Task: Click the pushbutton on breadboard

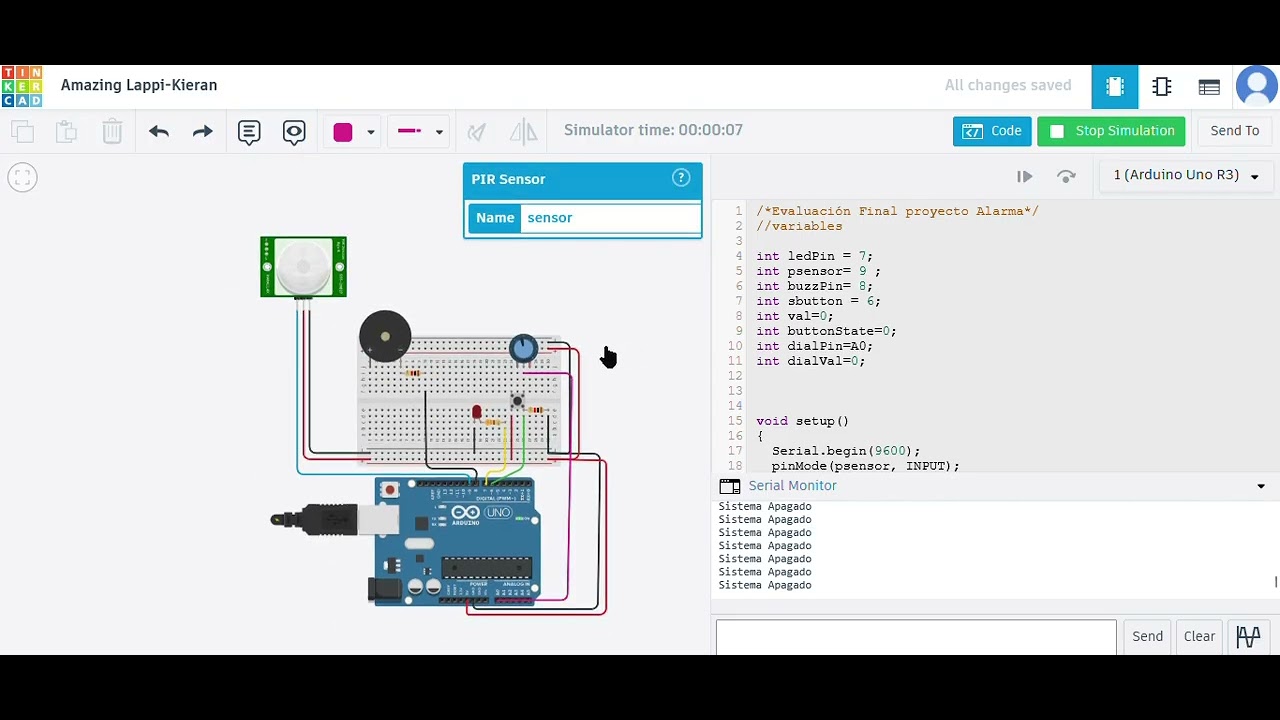Action: (x=517, y=401)
